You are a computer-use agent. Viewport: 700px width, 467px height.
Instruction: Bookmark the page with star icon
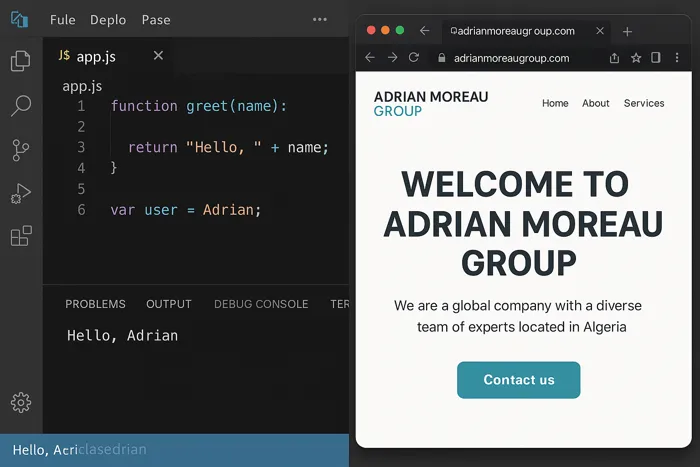coord(636,58)
